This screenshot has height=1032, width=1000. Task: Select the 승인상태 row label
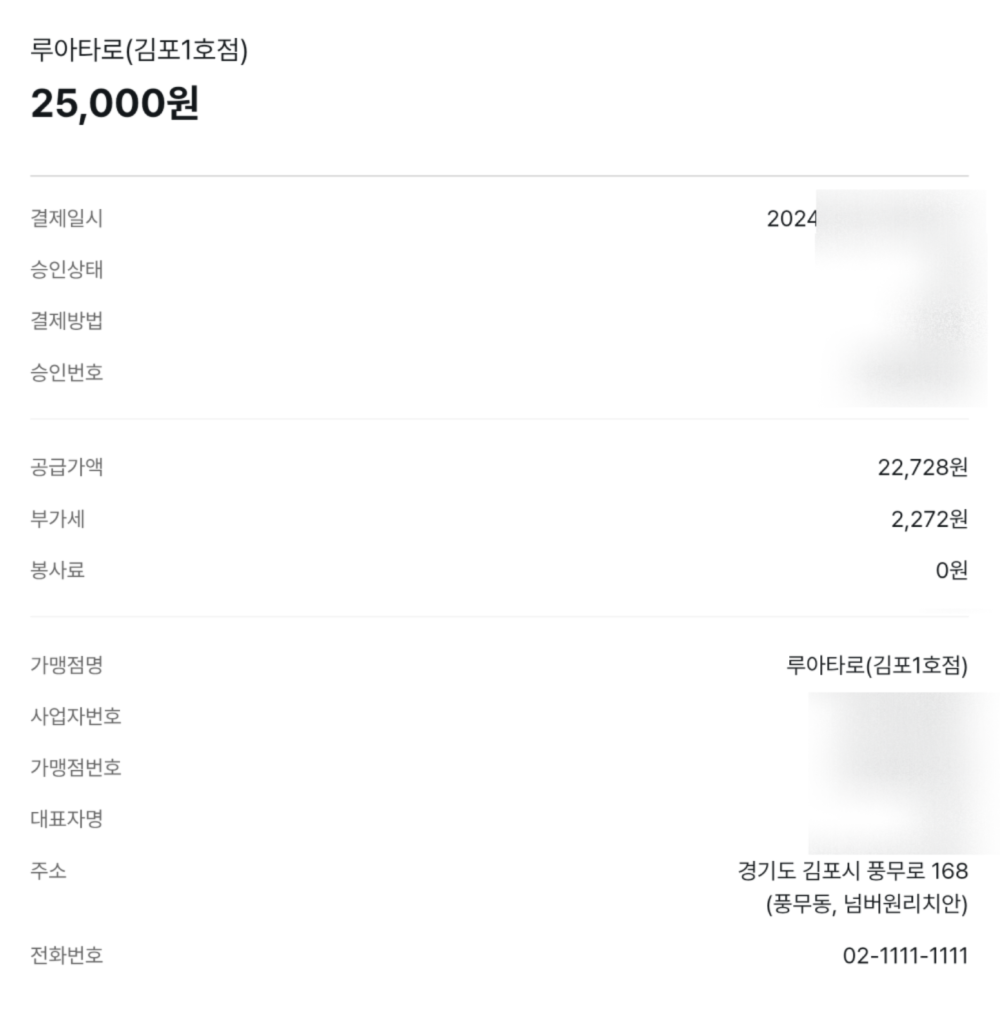click(66, 270)
